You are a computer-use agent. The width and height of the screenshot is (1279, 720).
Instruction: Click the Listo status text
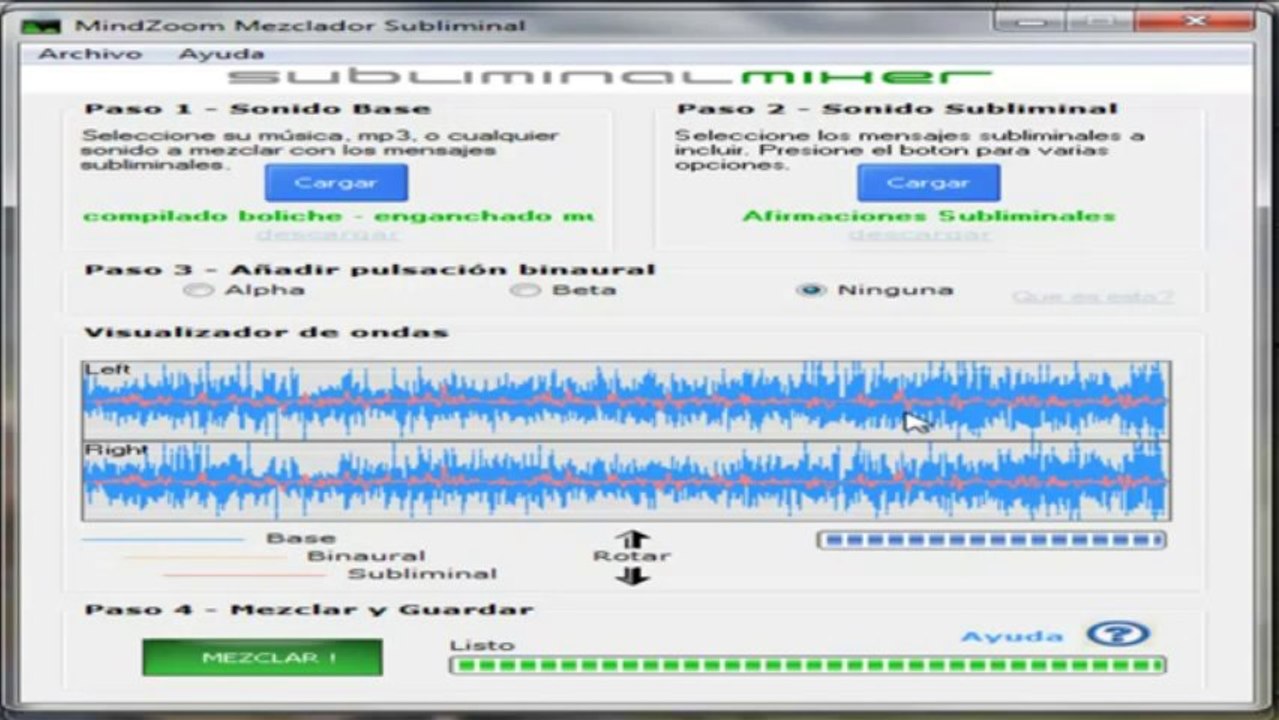(x=482, y=645)
